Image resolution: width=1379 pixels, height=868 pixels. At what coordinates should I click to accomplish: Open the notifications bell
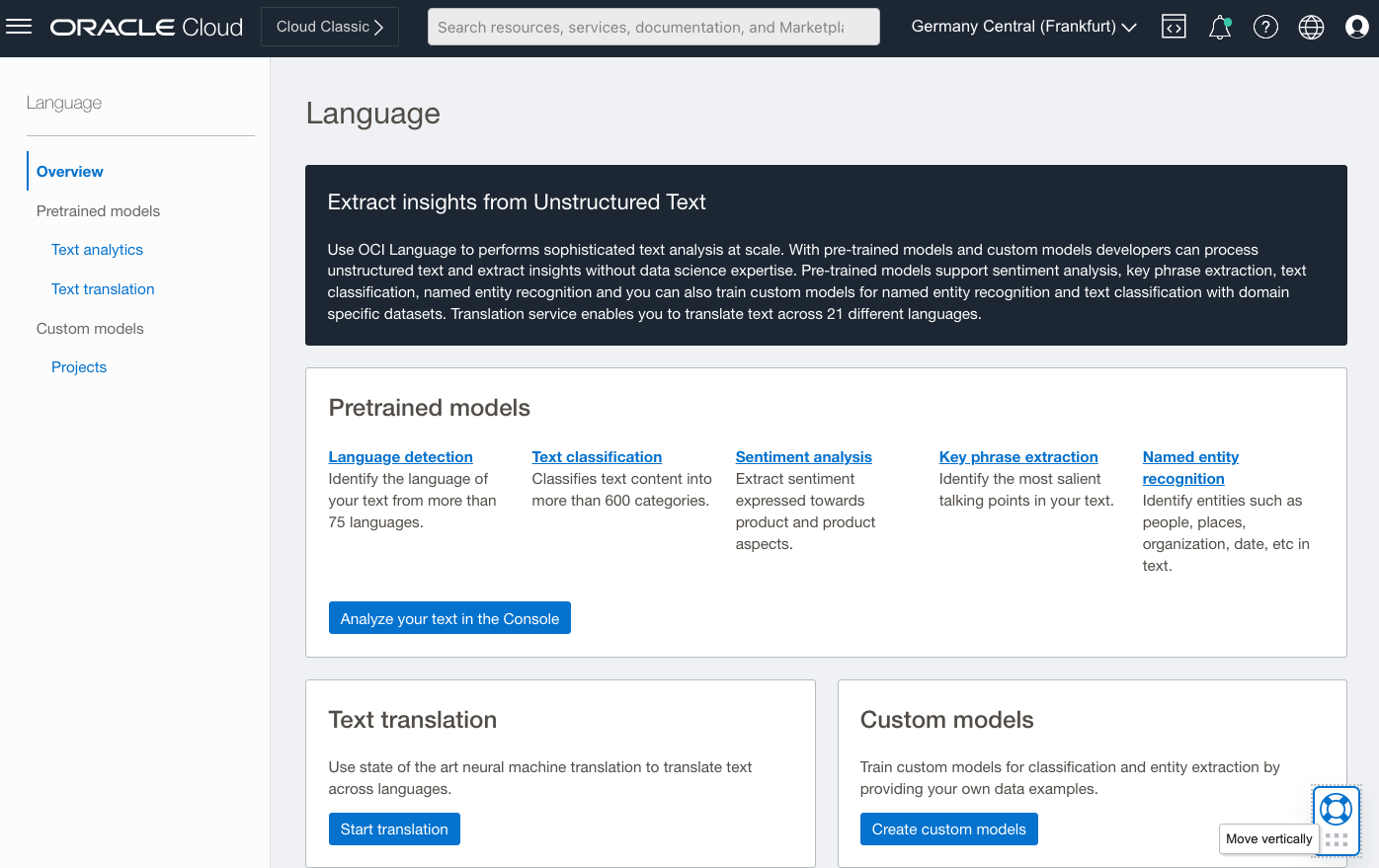tap(1220, 27)
